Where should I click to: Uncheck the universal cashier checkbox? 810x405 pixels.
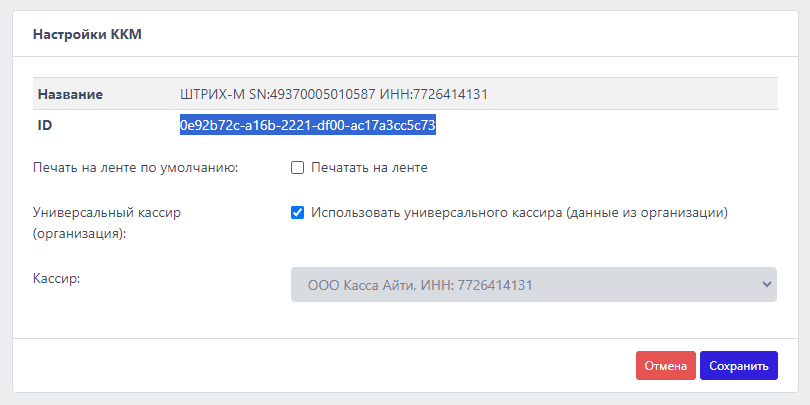pyautogui.click(x=297, y=213)
